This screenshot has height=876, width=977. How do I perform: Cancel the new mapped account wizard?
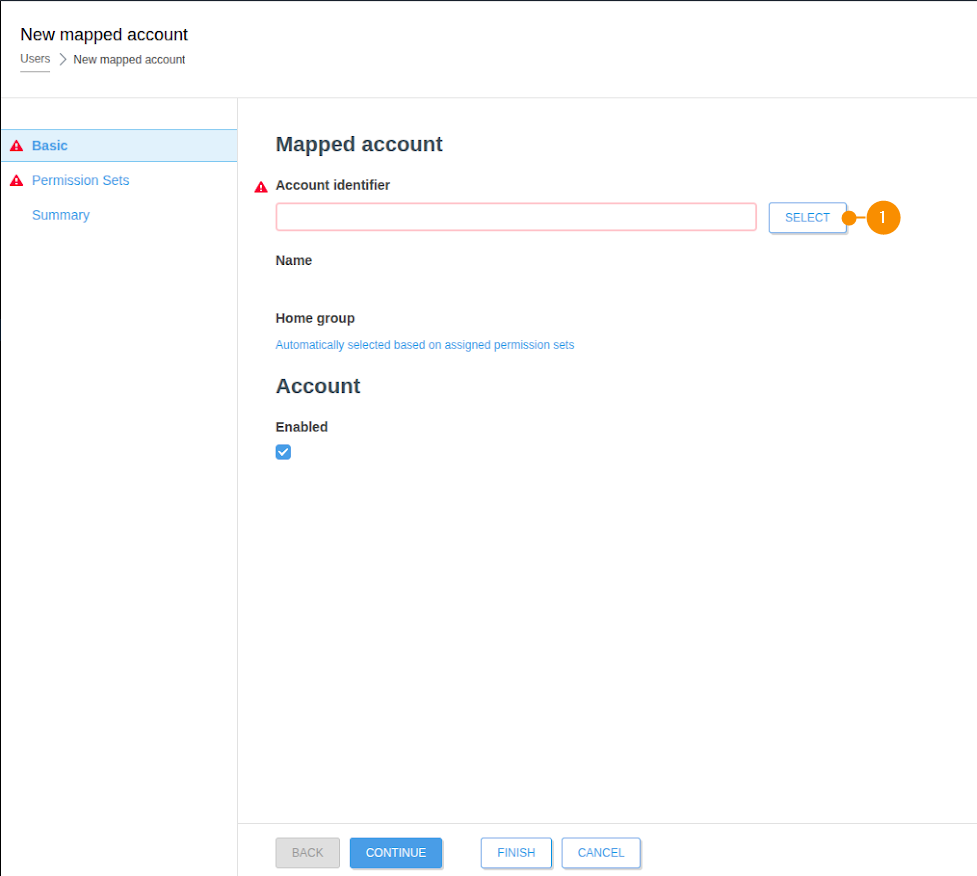[601, 853]
